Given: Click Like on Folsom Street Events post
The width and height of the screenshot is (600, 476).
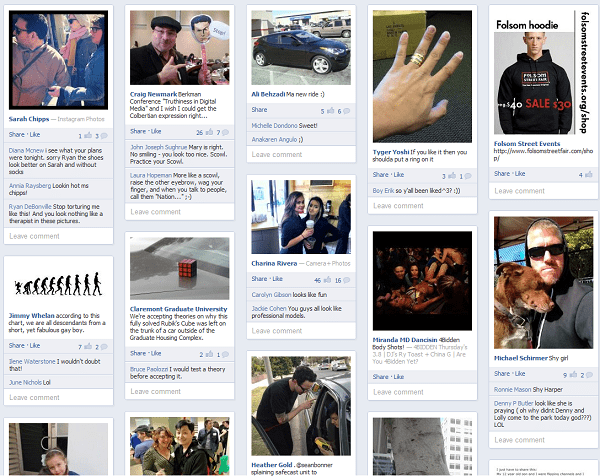Looking at the screenshot, I should [520, 174].
